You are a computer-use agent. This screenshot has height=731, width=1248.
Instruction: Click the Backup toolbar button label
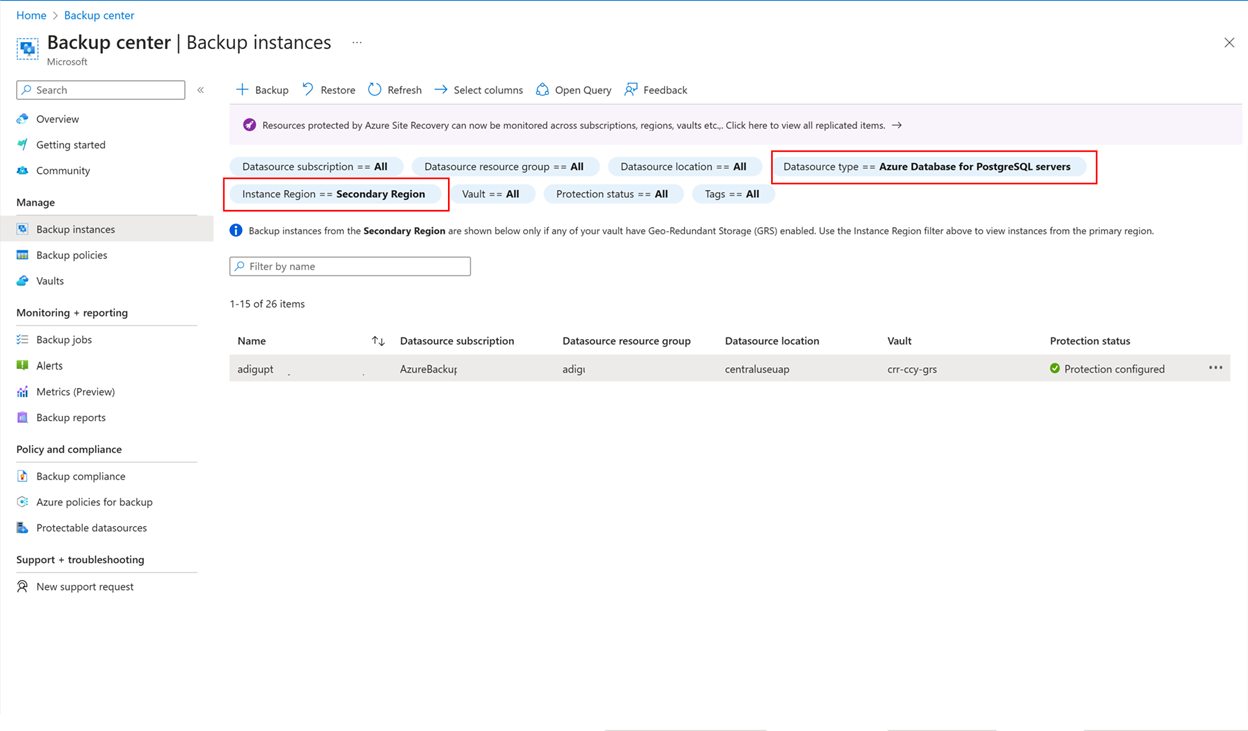pyautogui.click(x=271, y=90)
